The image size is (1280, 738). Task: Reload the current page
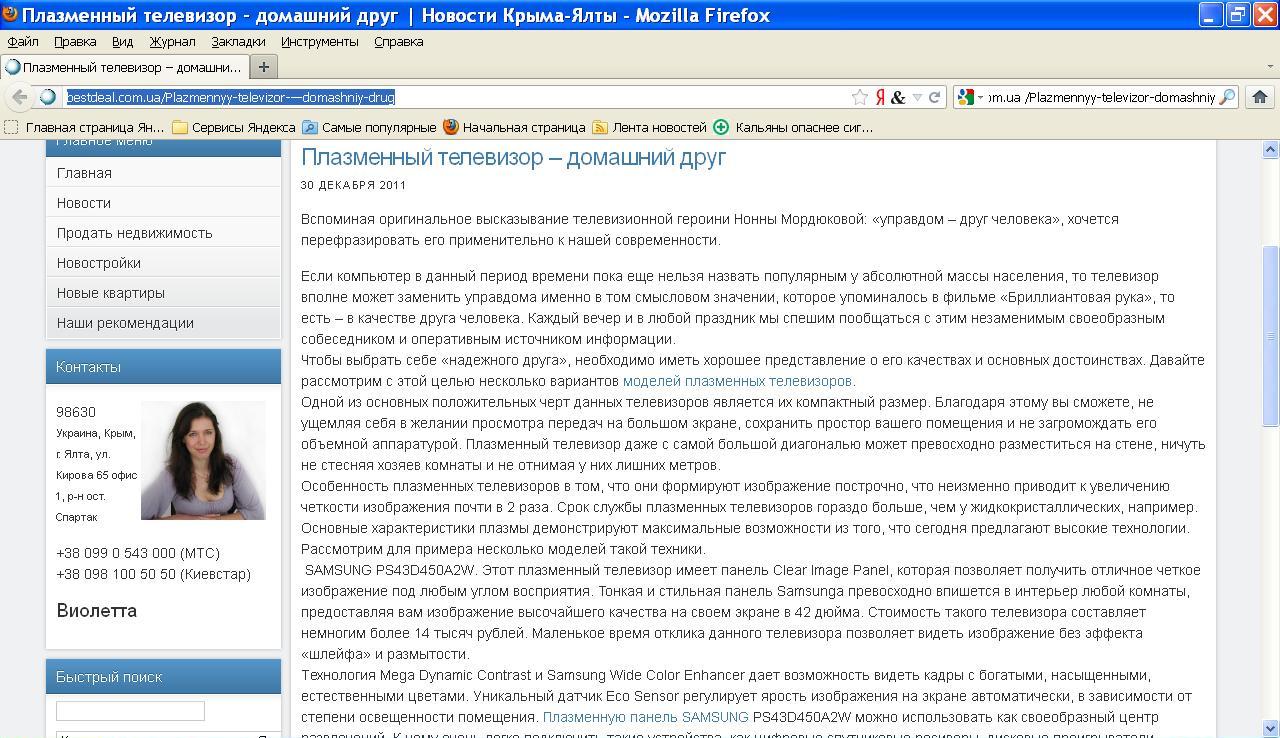(x=934, y=97)
